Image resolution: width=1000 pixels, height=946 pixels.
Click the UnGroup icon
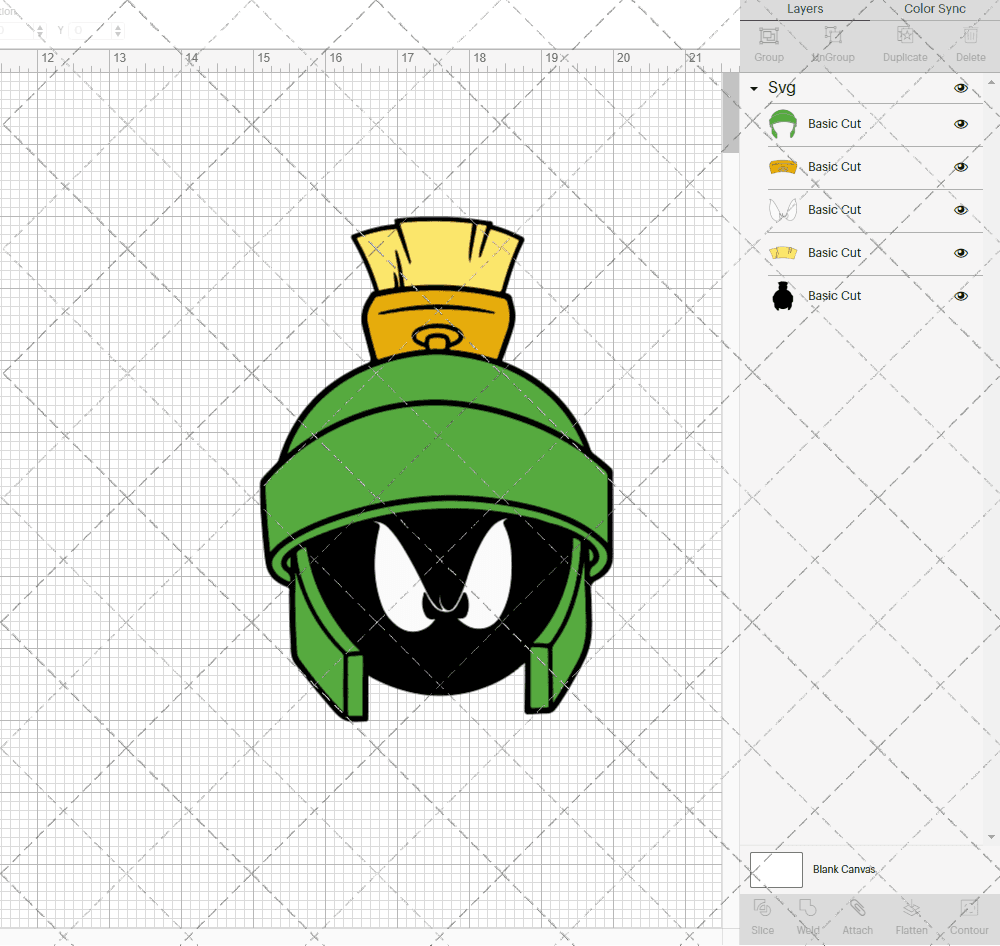[832, 36]
